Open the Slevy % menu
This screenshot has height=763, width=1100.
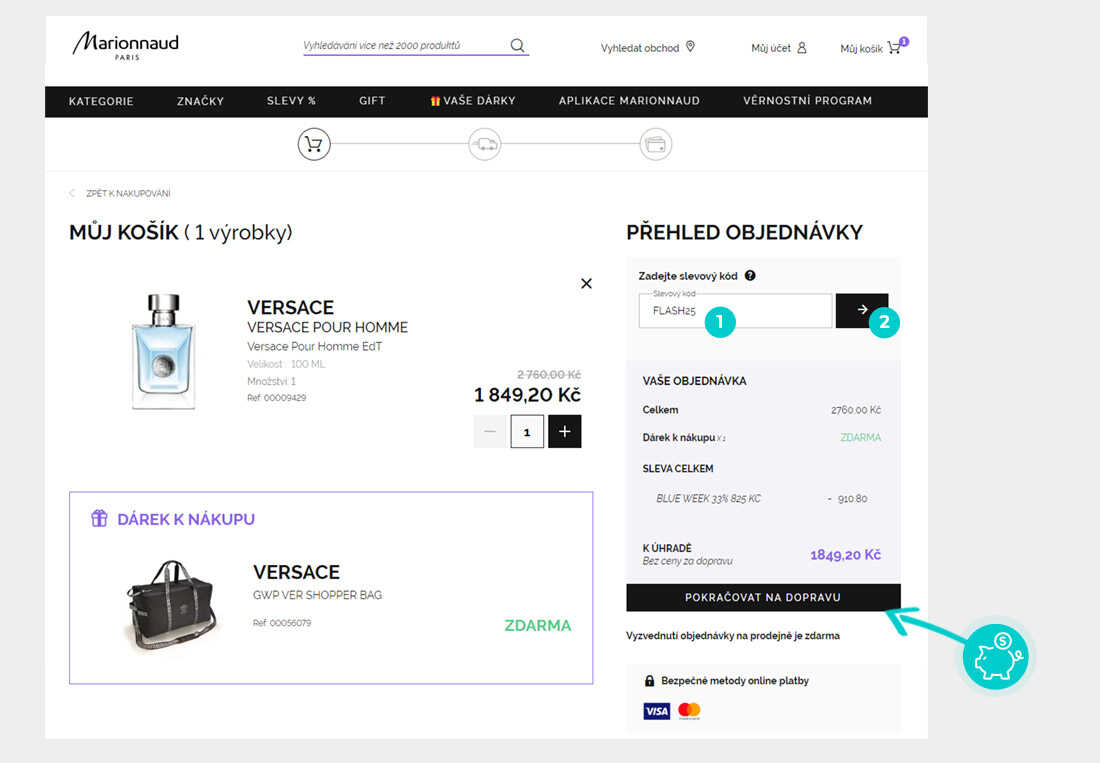click(291, 101)
